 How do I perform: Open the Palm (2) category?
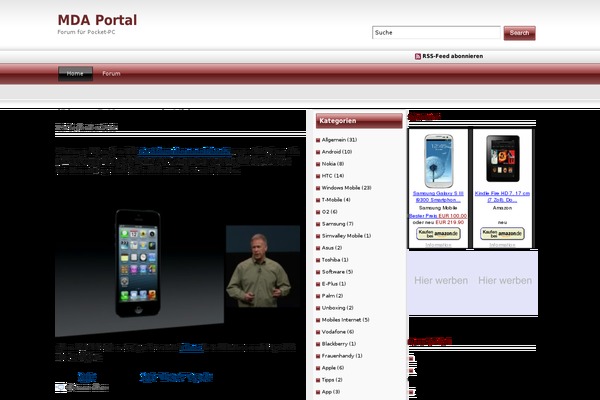[332, 296]
